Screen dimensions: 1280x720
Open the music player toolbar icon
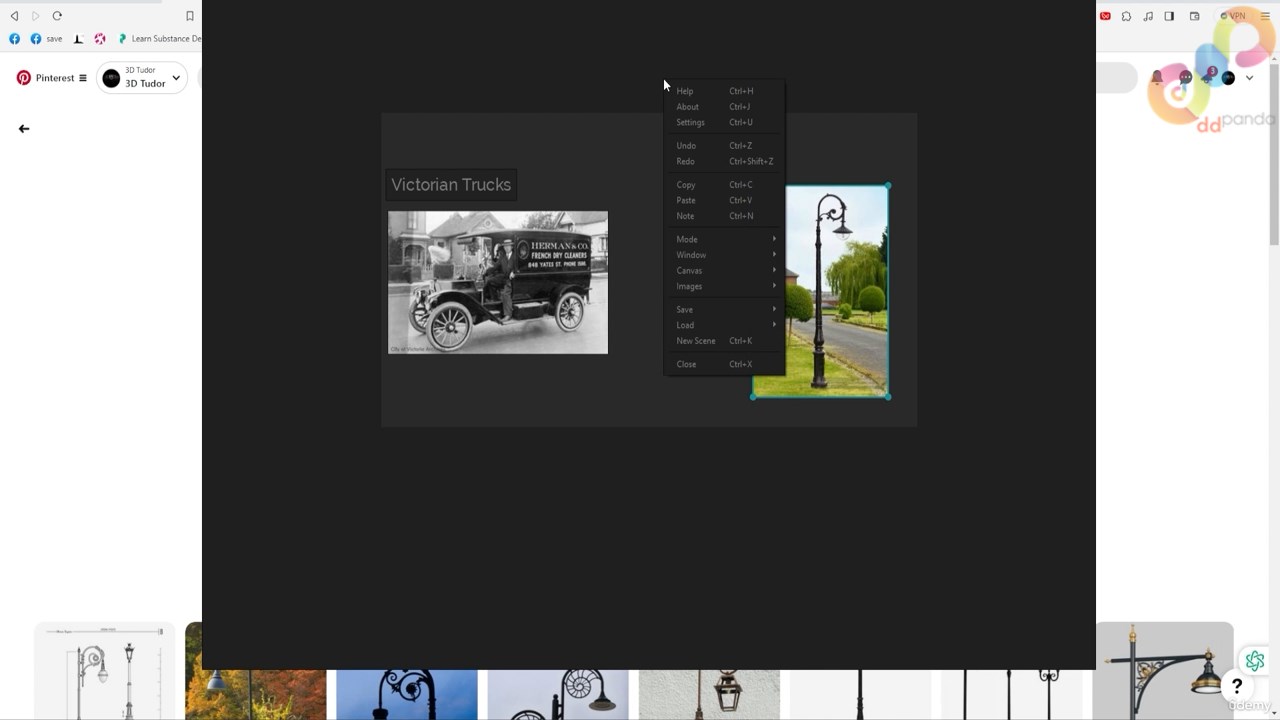coord(1148,16)
